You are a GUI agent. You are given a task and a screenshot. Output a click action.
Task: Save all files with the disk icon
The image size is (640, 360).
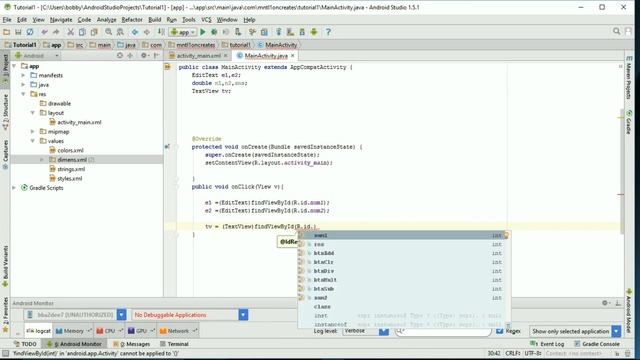[18, 32]
